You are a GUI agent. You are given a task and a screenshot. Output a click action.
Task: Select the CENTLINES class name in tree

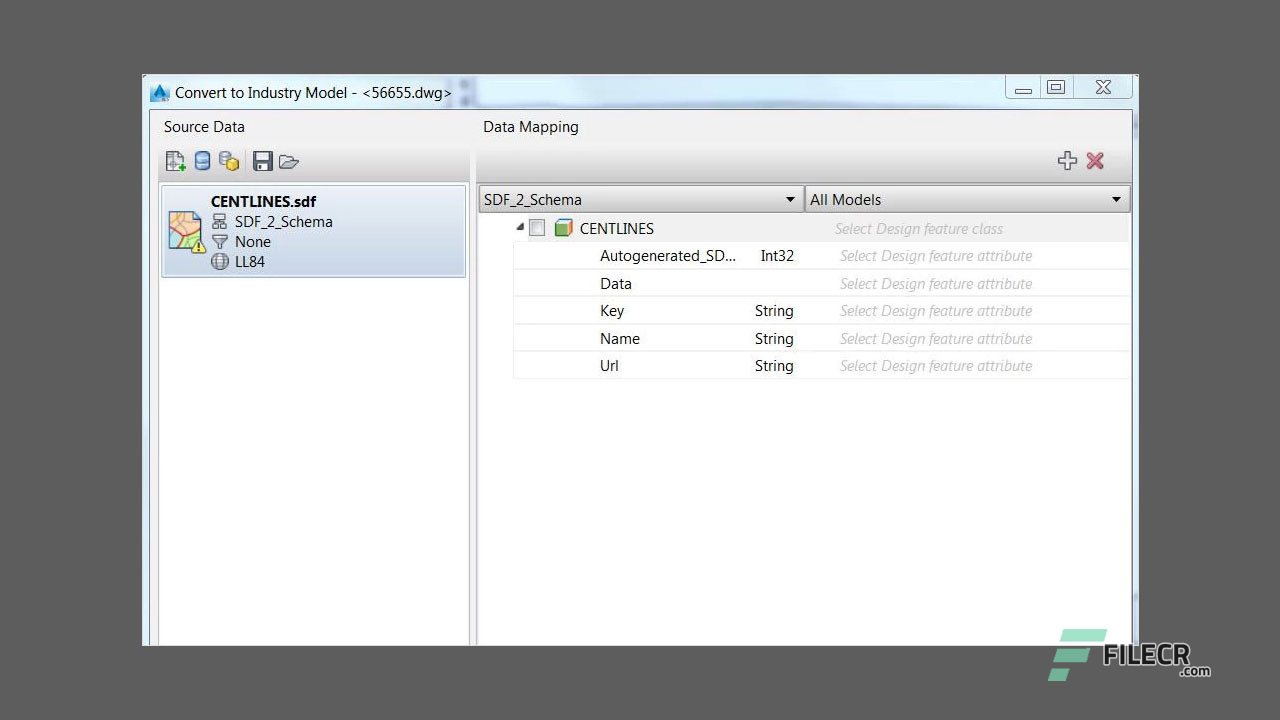click(617, 229)
